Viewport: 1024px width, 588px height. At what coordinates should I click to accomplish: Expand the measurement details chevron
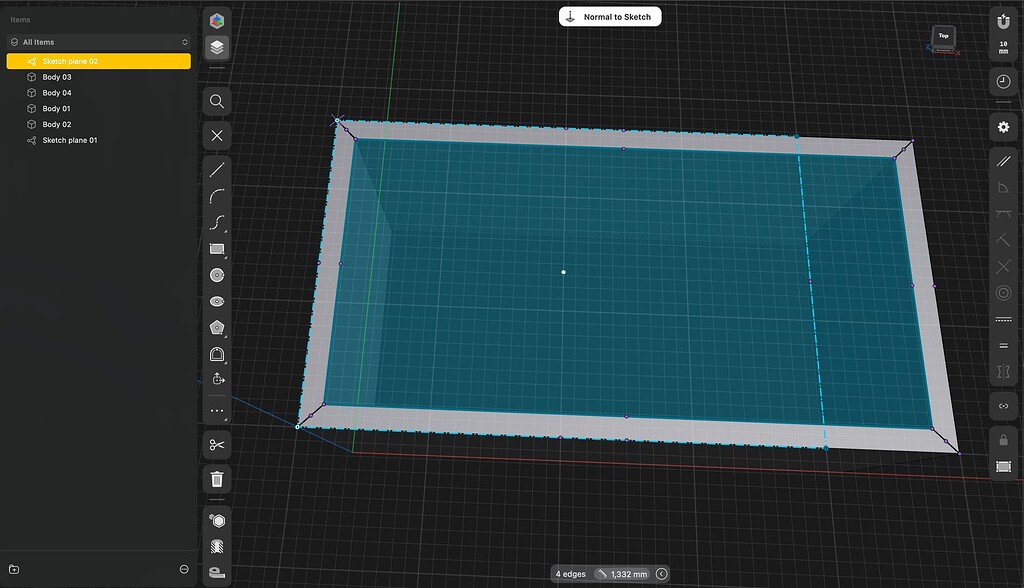pos(661,574)
